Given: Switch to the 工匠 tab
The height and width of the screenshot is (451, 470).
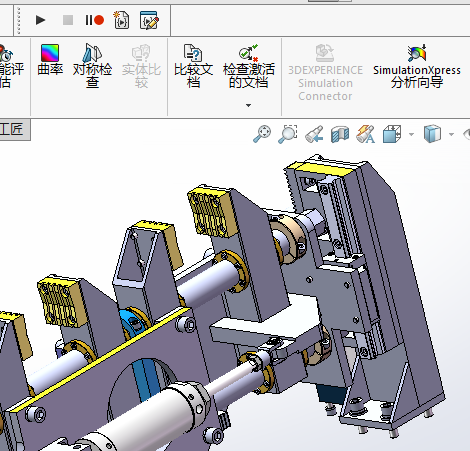Looking at the screenshot, I should coord(13,129).
